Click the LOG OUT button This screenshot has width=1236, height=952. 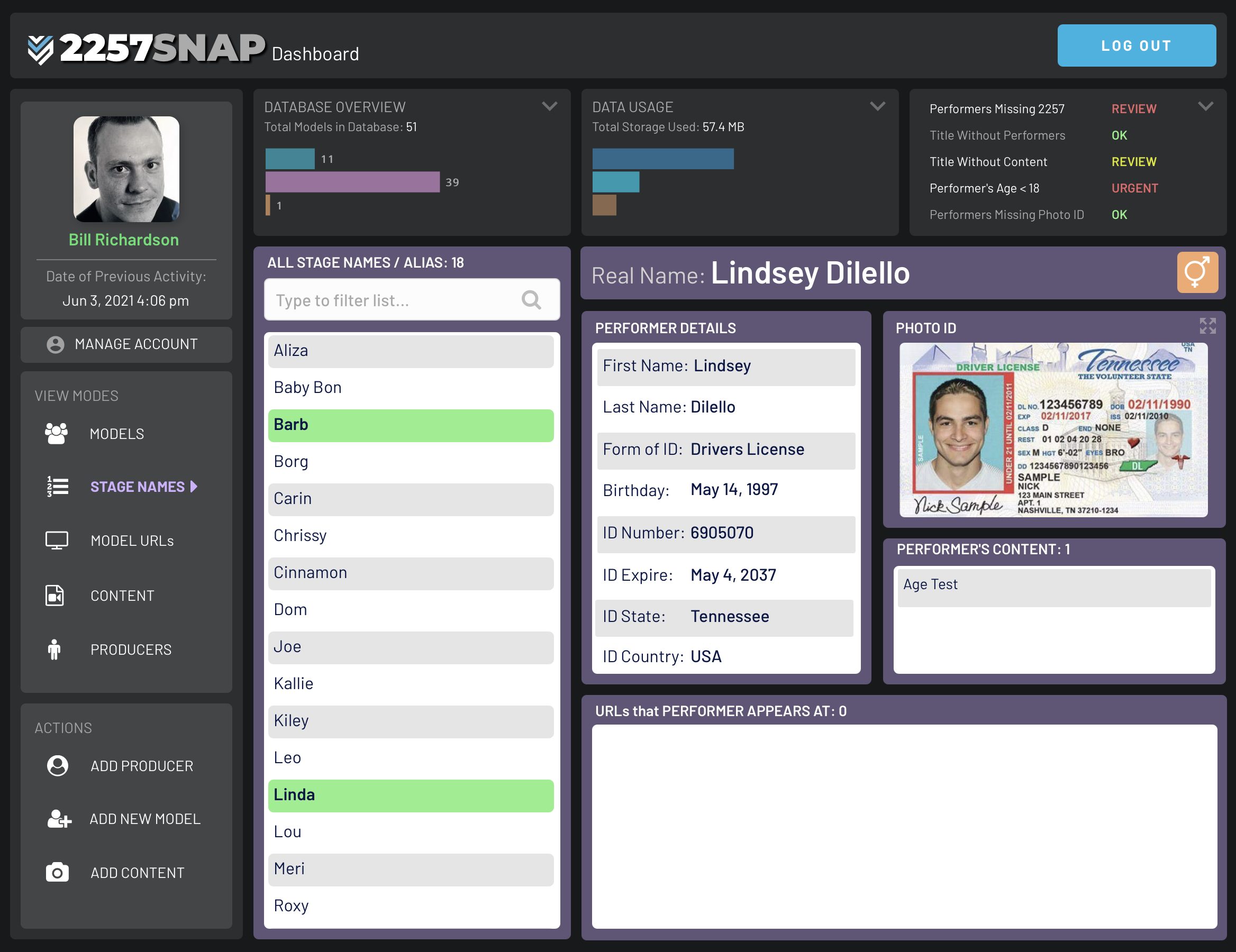[x=1136, y=45]
